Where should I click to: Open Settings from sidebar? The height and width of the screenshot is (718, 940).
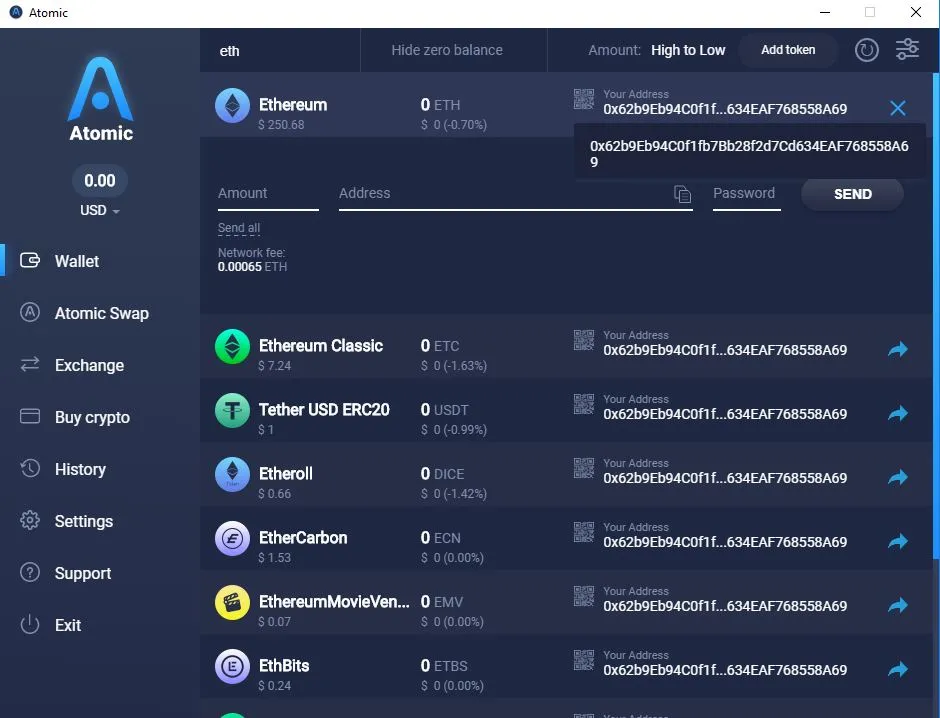pos(83,521)
